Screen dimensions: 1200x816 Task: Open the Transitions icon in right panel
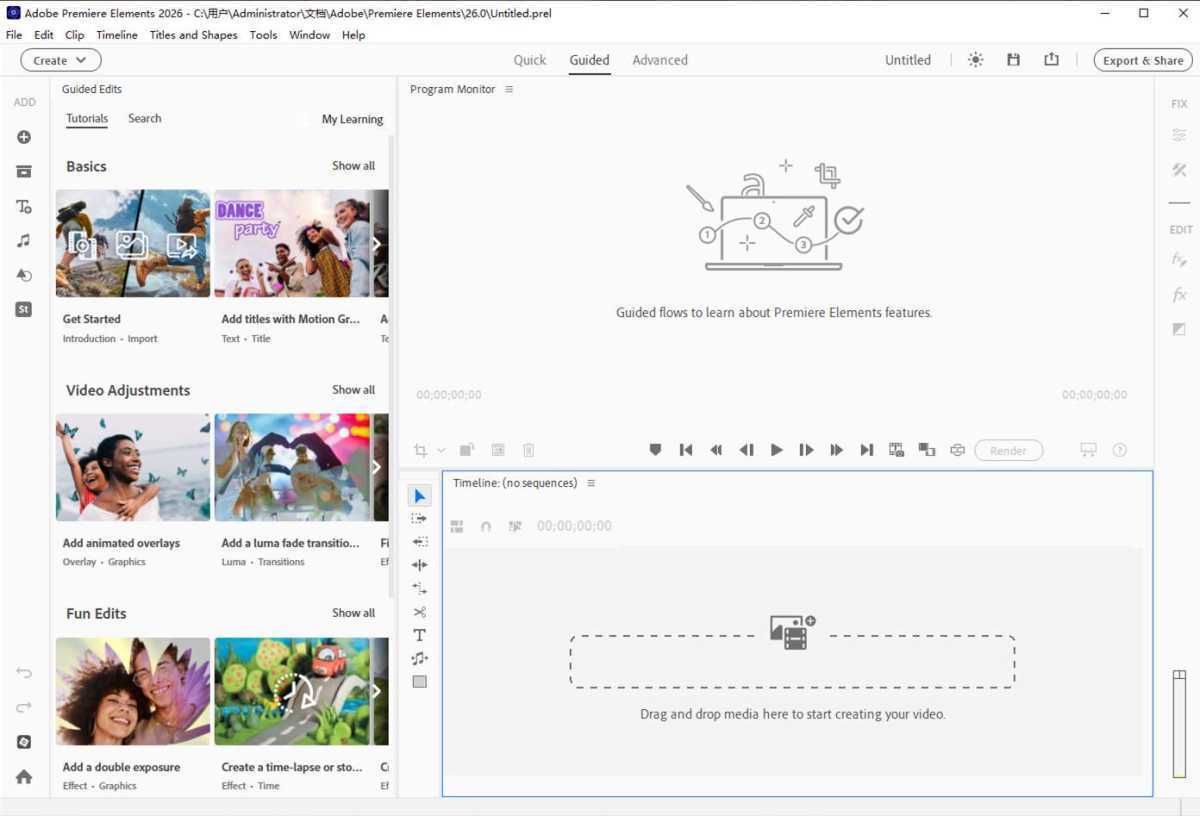pyautogui.click(x=1179, y=329)
